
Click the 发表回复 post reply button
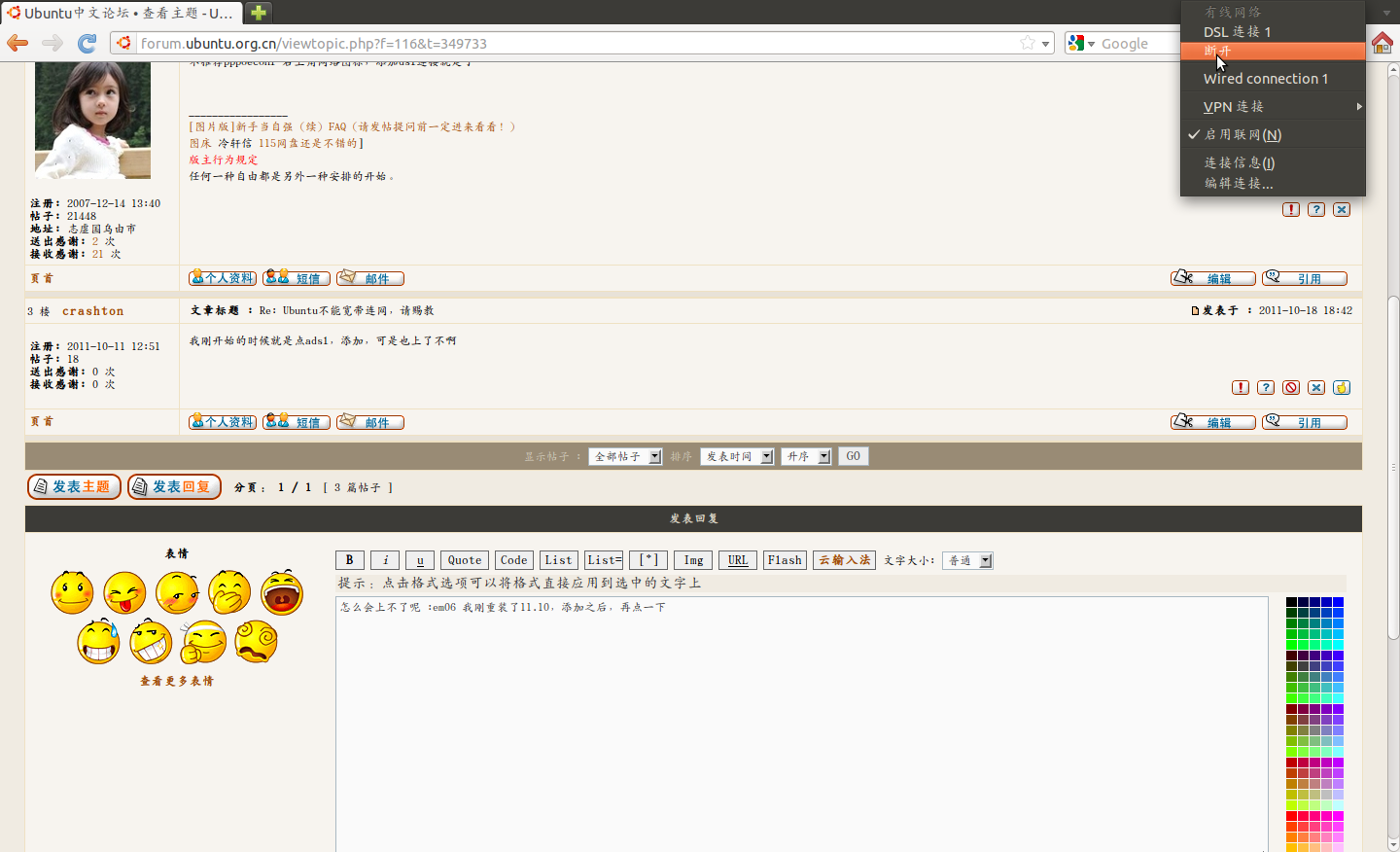point(174,486)
